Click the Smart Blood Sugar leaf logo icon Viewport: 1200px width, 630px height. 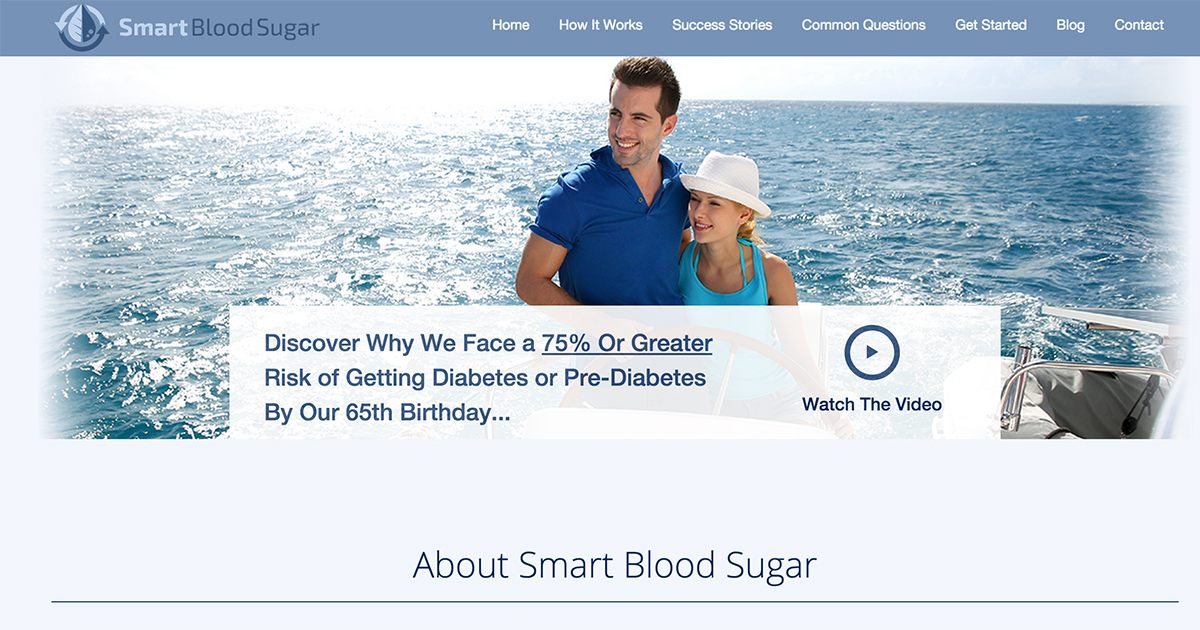click(x=82, y=27)
